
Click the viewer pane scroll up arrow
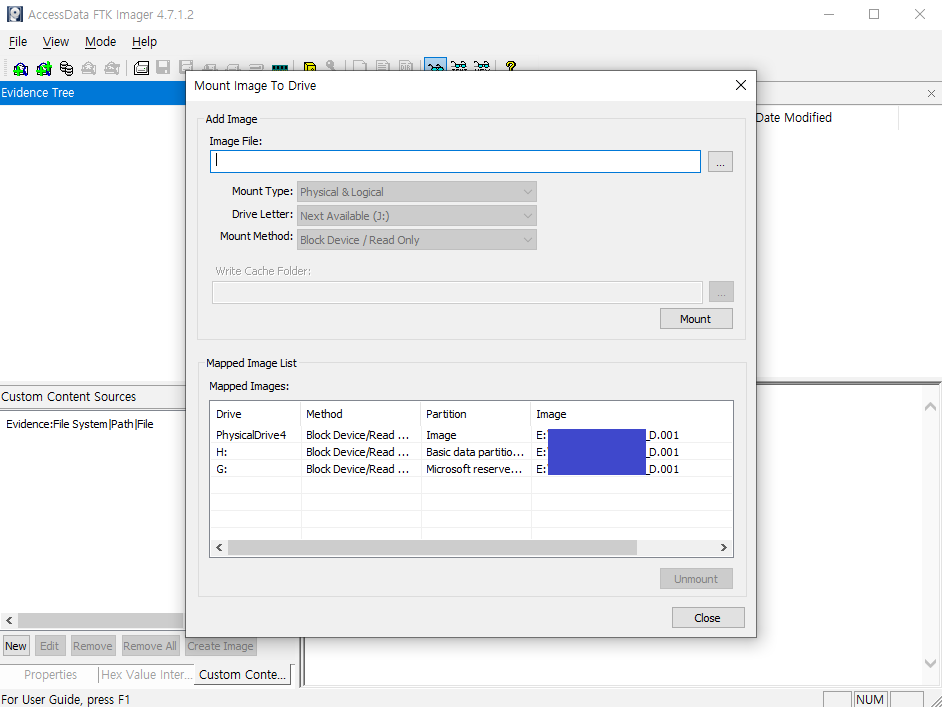pos(930,407)
